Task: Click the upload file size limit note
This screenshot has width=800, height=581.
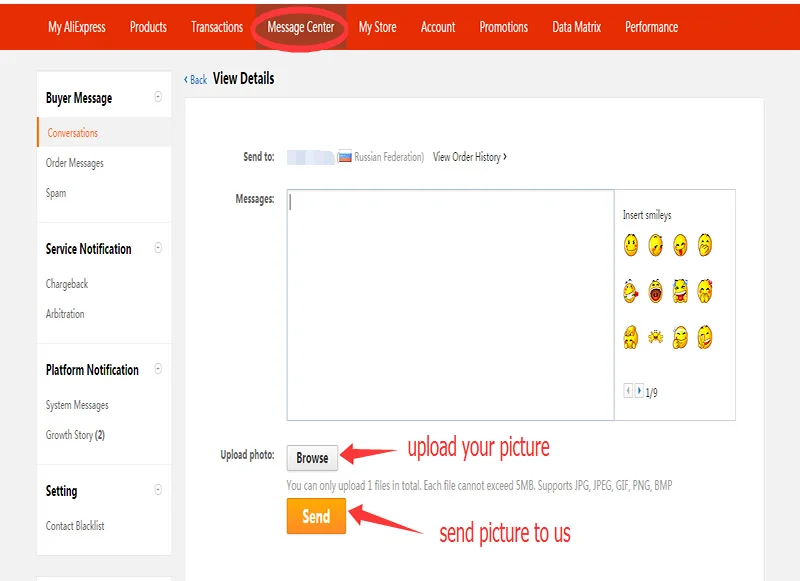Action: click(479, 485)
